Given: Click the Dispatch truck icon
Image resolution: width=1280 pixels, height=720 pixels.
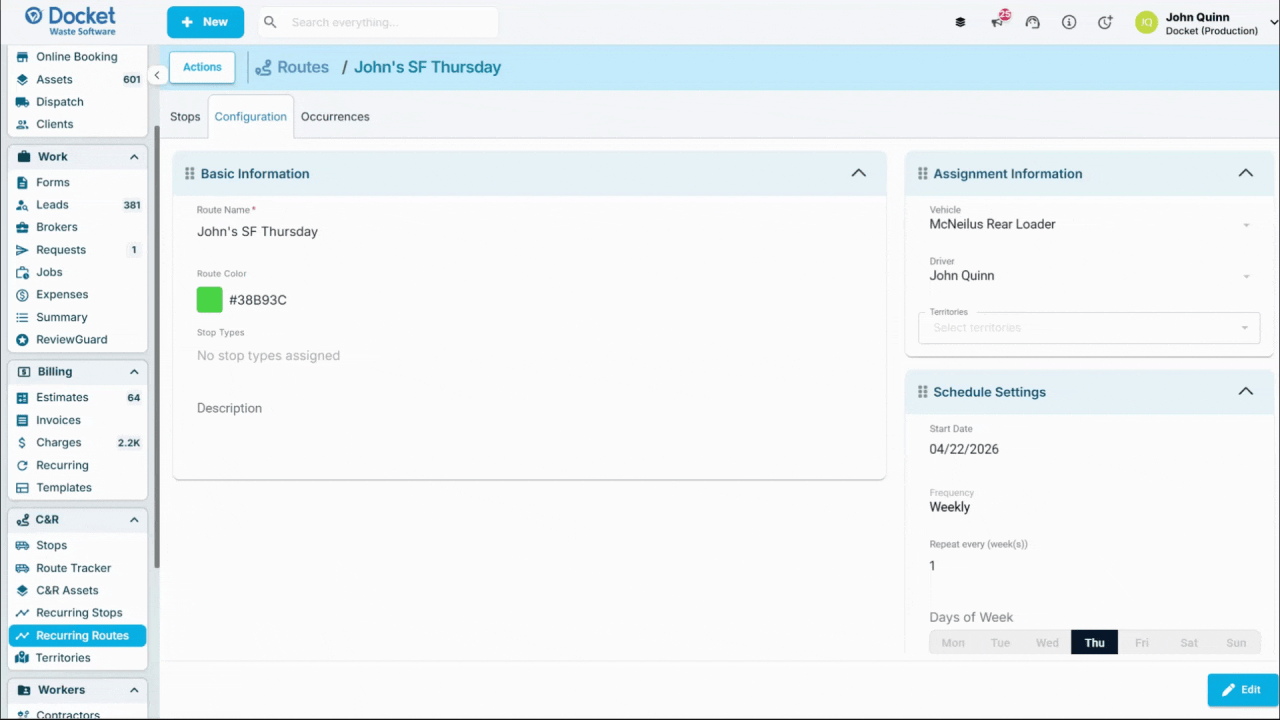Looking at the screenshot, I should [x=22, y=102].
